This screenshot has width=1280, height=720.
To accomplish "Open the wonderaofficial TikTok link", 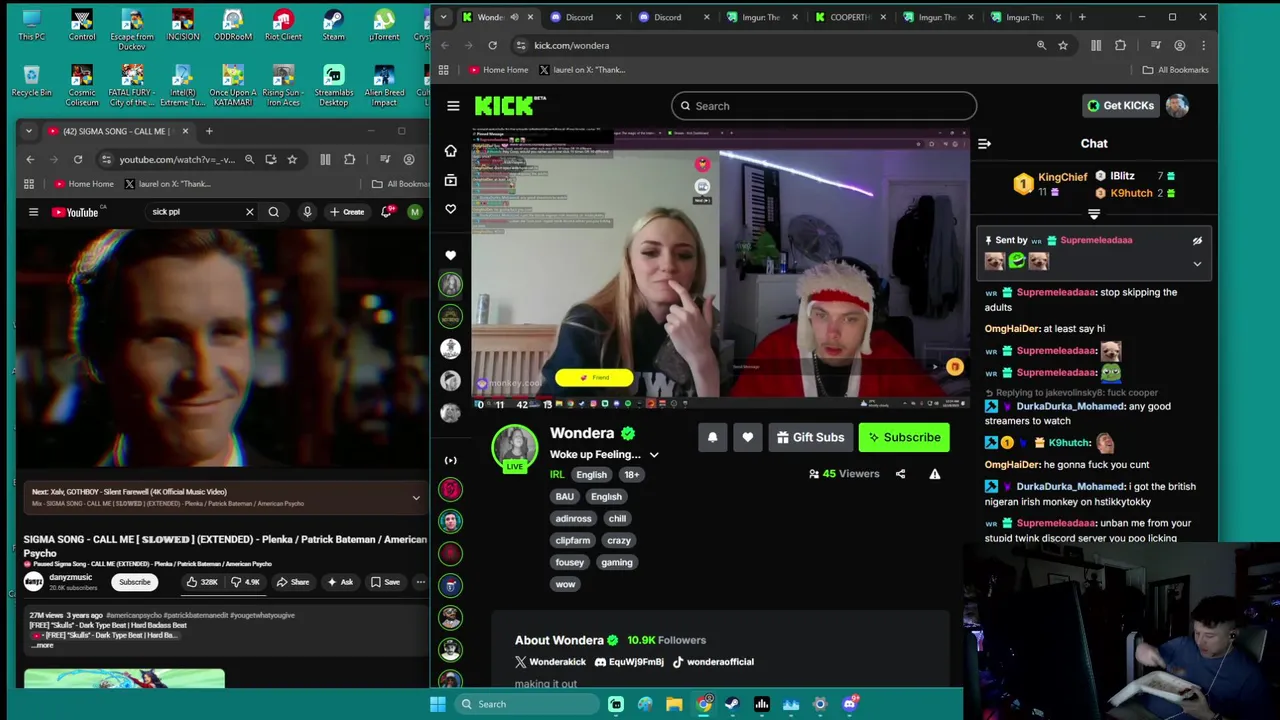I will pyautogui.click(x=713, y=662).
